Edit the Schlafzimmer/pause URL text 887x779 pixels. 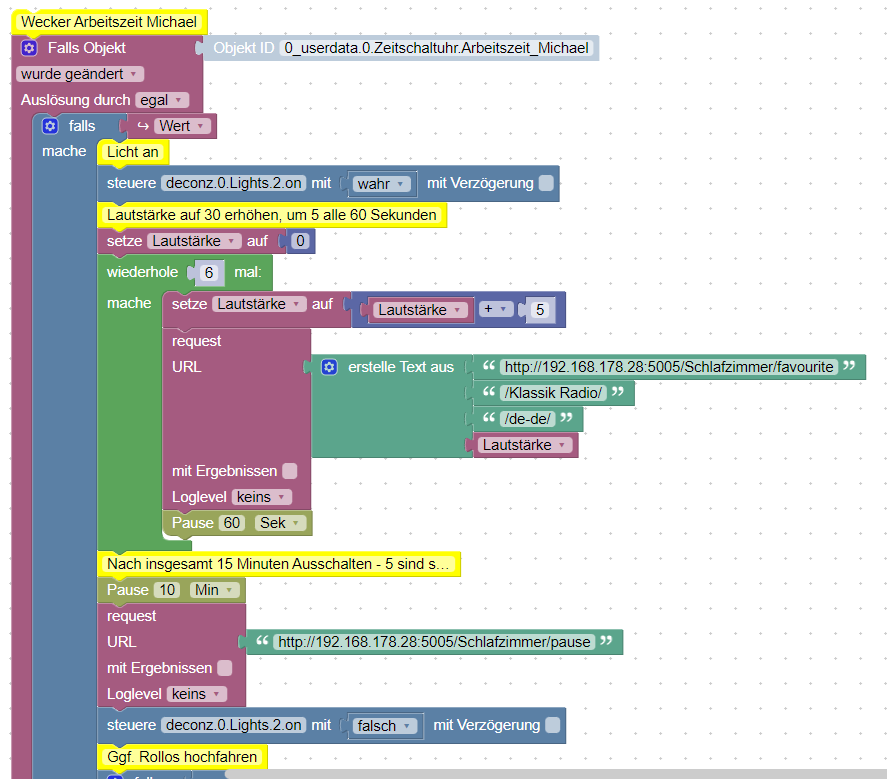[x=434, y=642]
